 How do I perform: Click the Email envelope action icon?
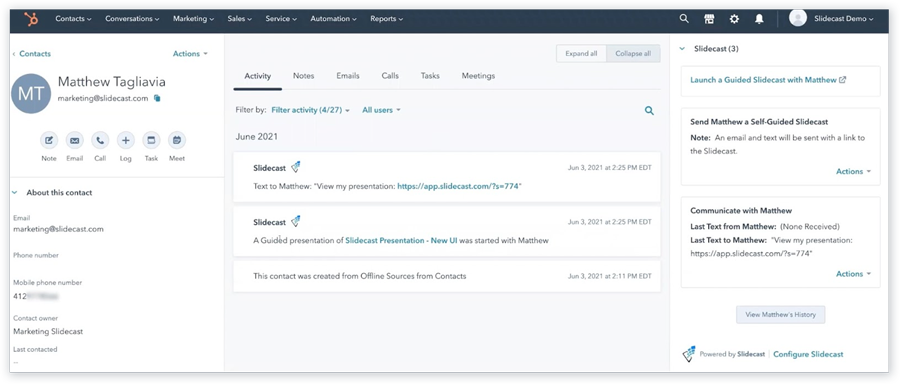(x=75, y=140)
